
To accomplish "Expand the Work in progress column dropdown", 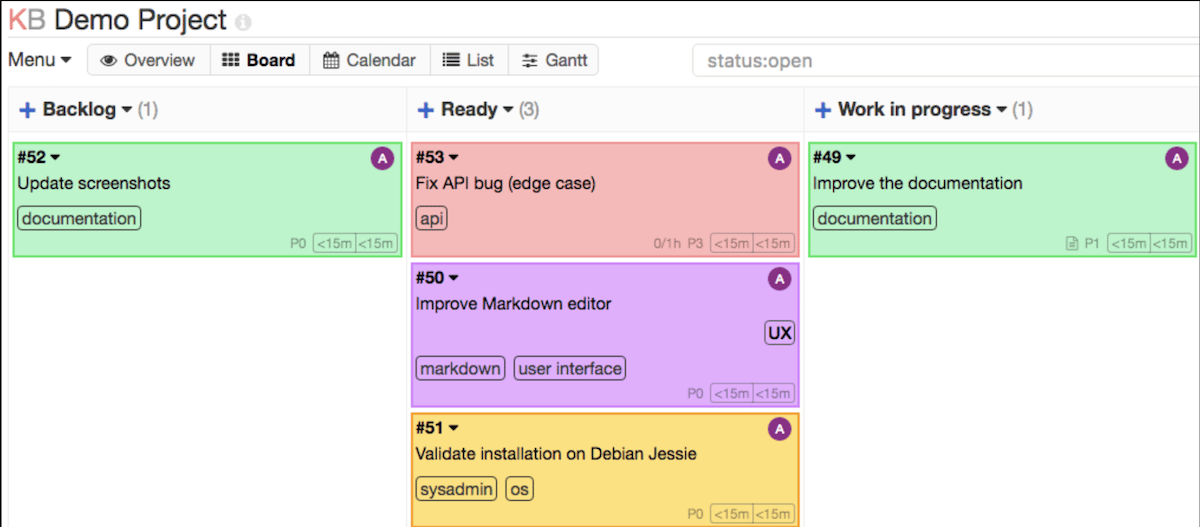I will pyautogui.click(x=1001, y=110).
